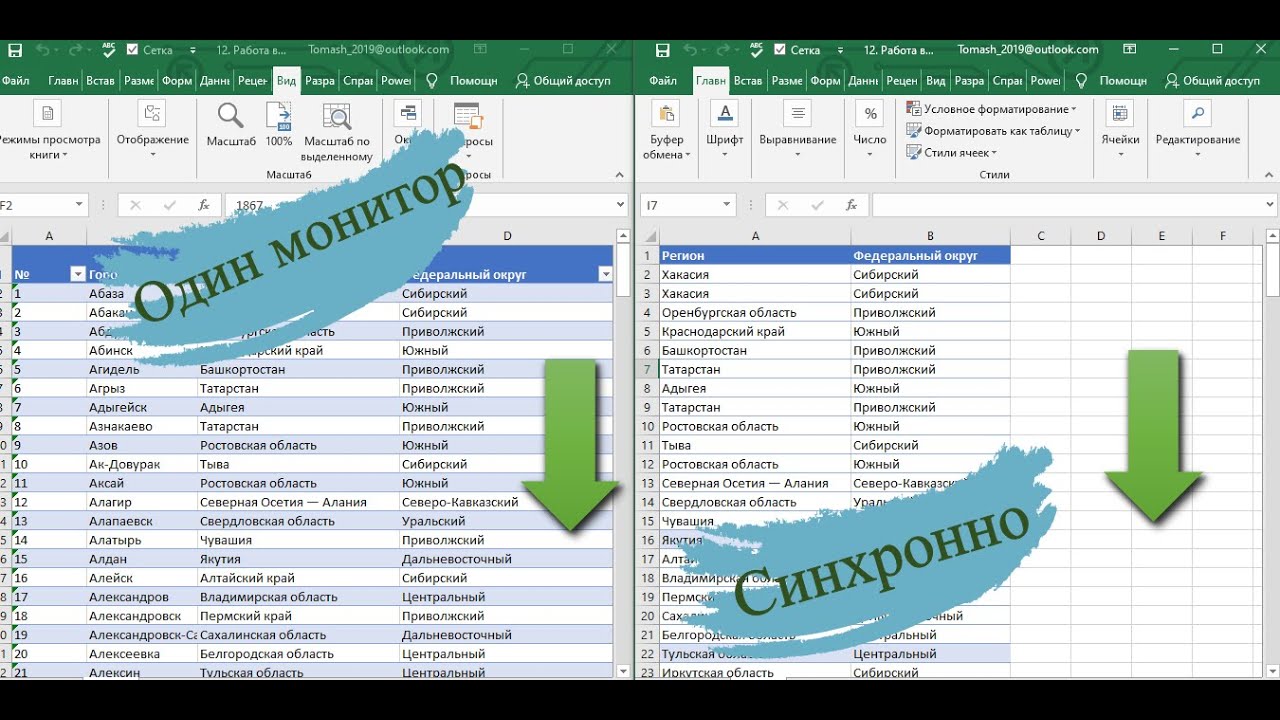
Task: Select Дальневосточный cell in row 15 left window
Action: [x=505, y=559]
